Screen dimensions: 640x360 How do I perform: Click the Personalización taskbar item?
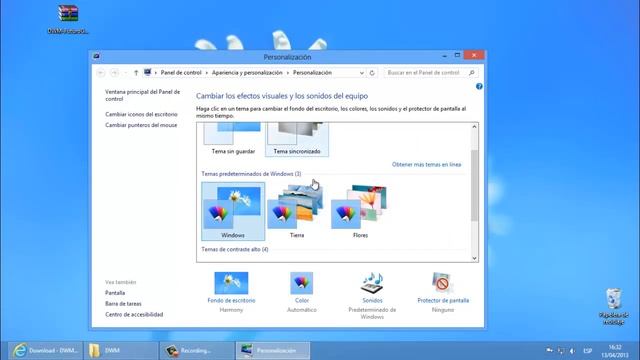click(273, 351)
